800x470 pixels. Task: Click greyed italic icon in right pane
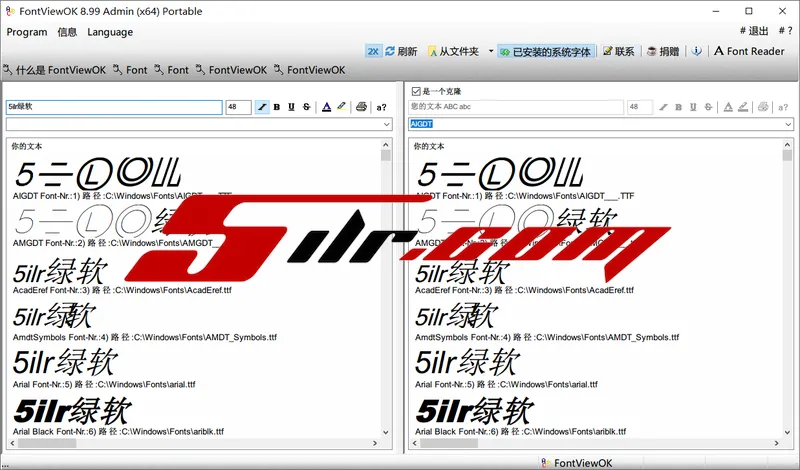coord(663,107)
